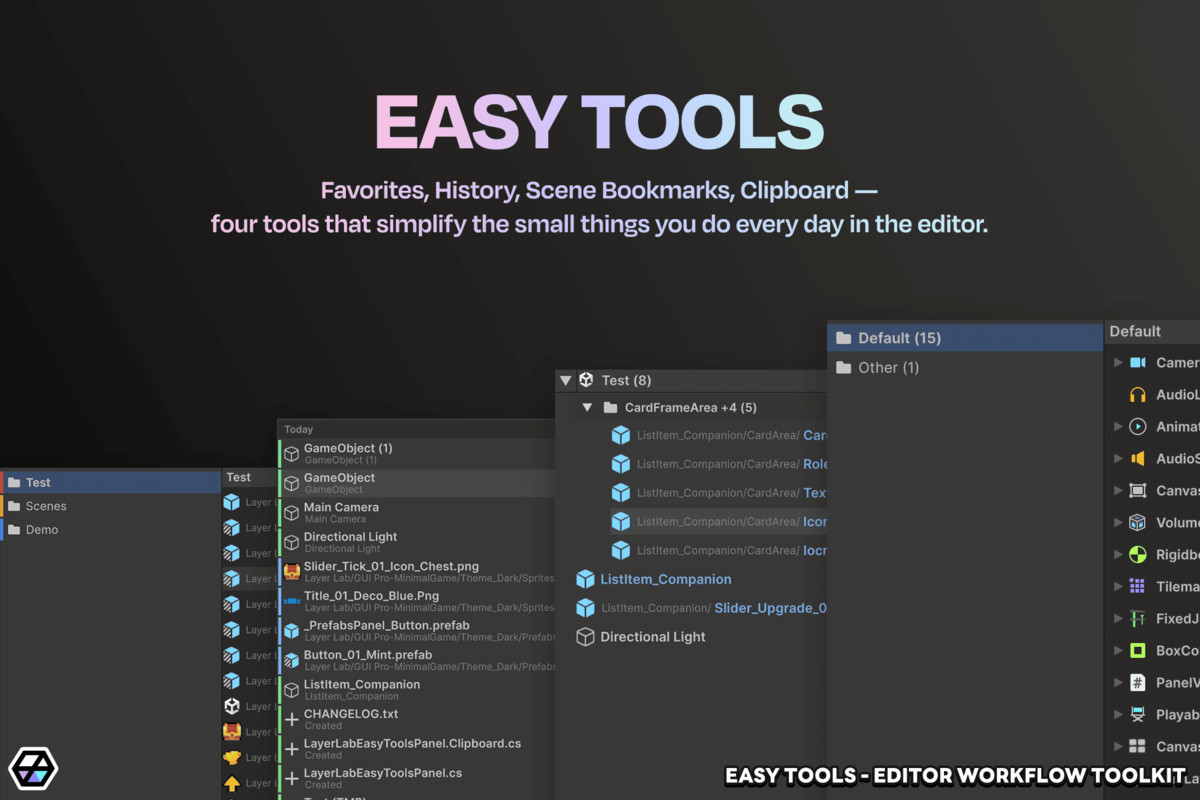Expand the BoxCollider row arrow

pyautogui.click(x=1118, y=650)
